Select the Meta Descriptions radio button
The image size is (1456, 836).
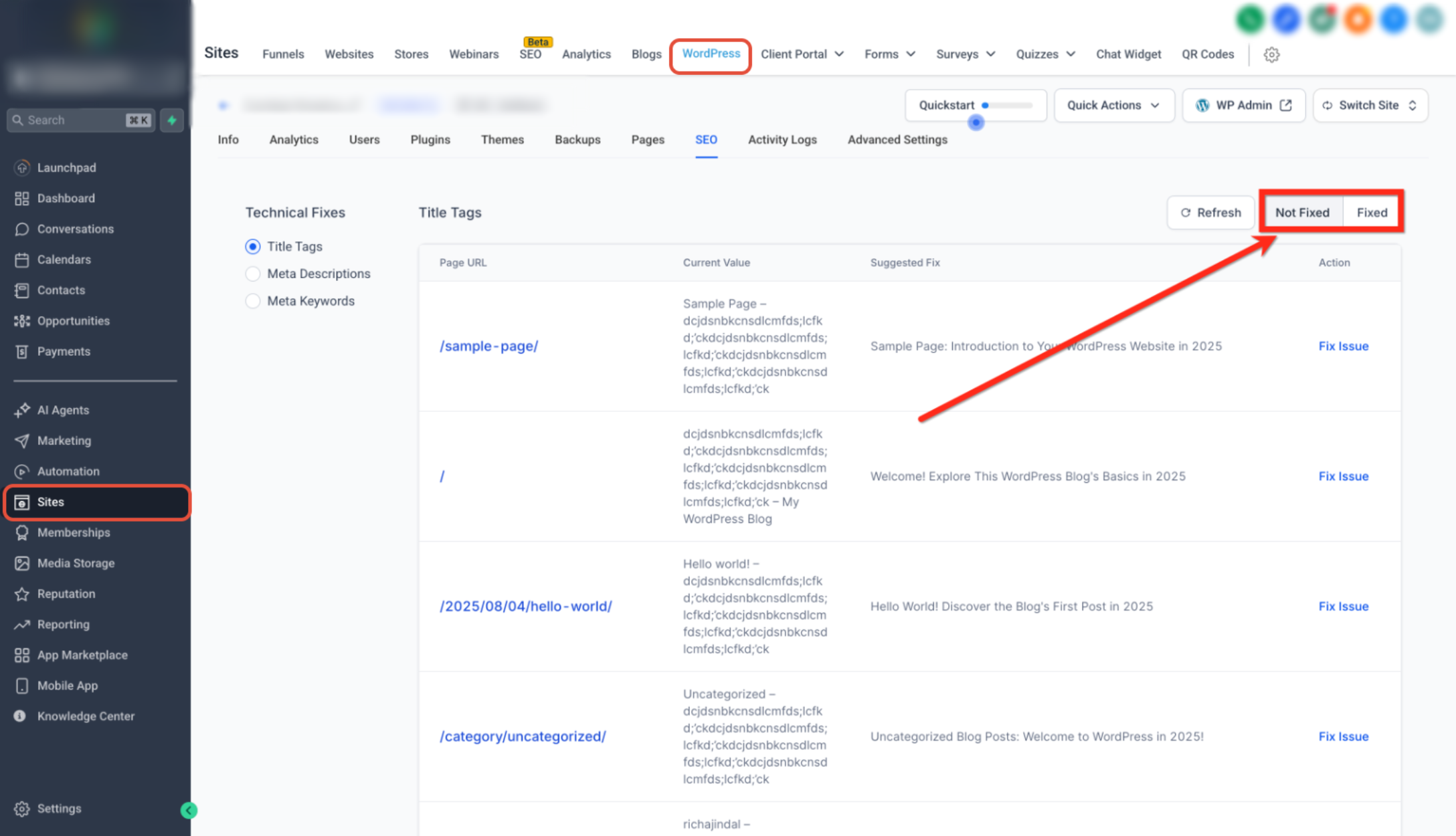click(253, 274)
